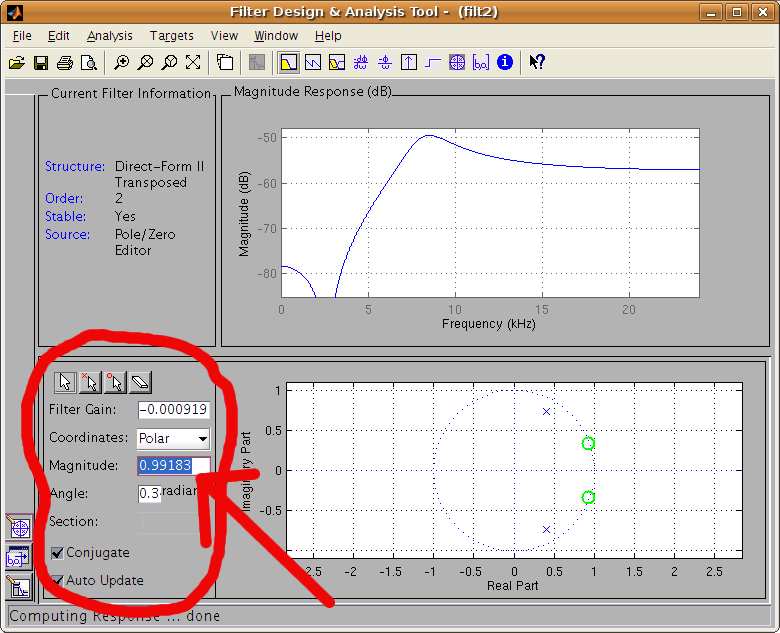
Task: Open the Edit menu
Action: (x=58, y=36)
